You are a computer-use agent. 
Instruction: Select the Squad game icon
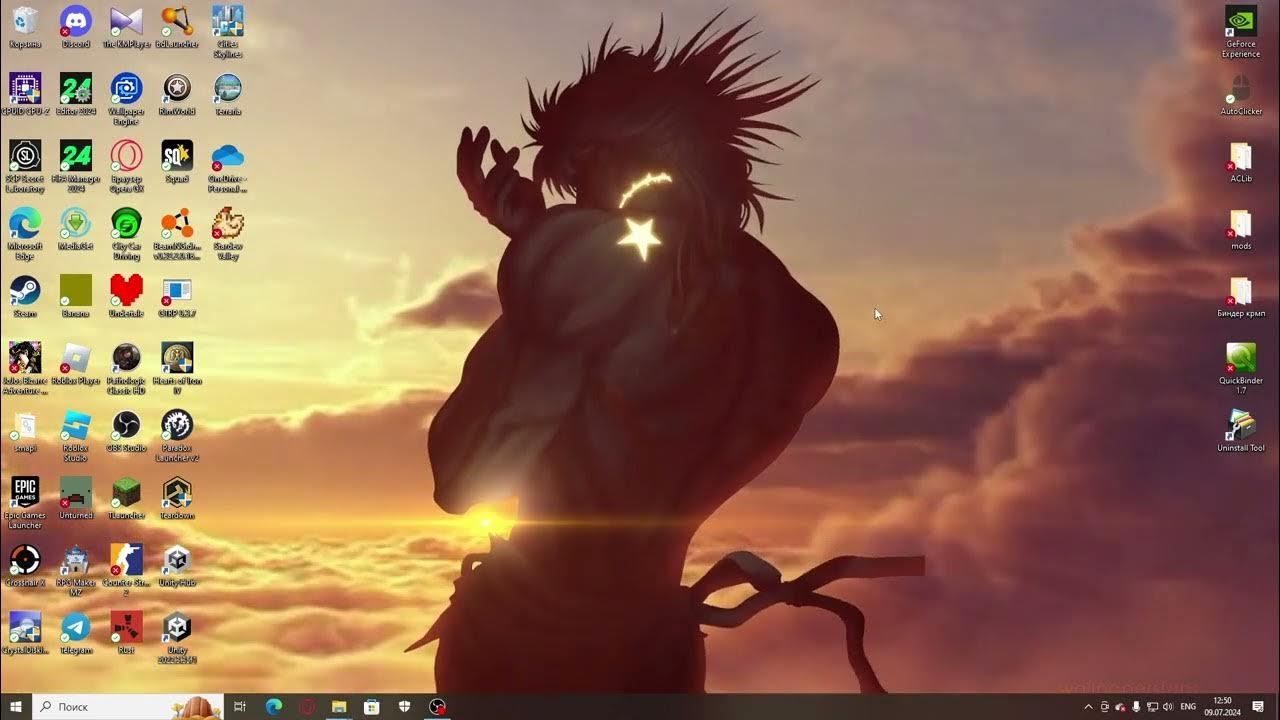[177, 161]
